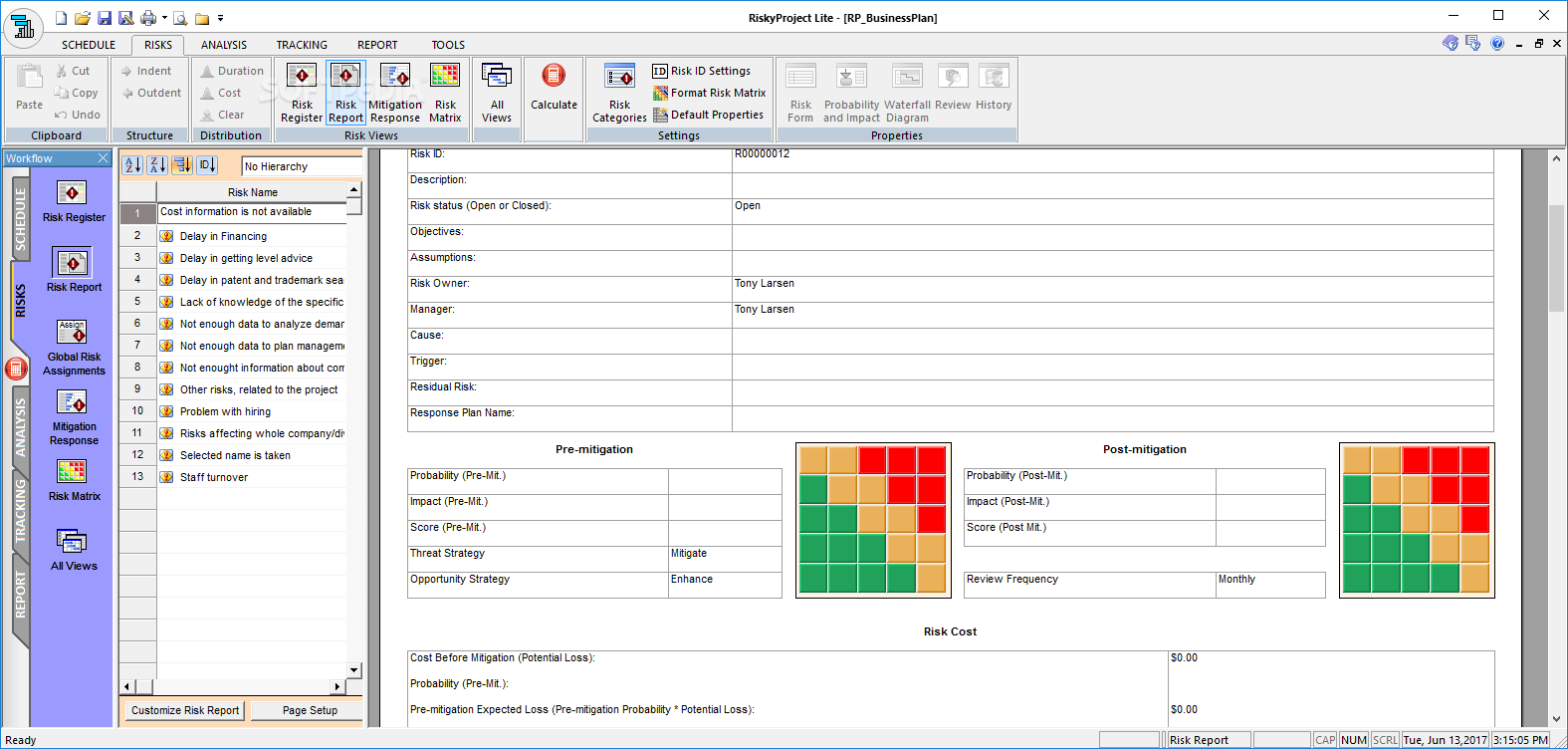Screen dimensions: 1568x749
Task: Switch to the TRACKING ribbon tab
Action: [x=302, y=45]
